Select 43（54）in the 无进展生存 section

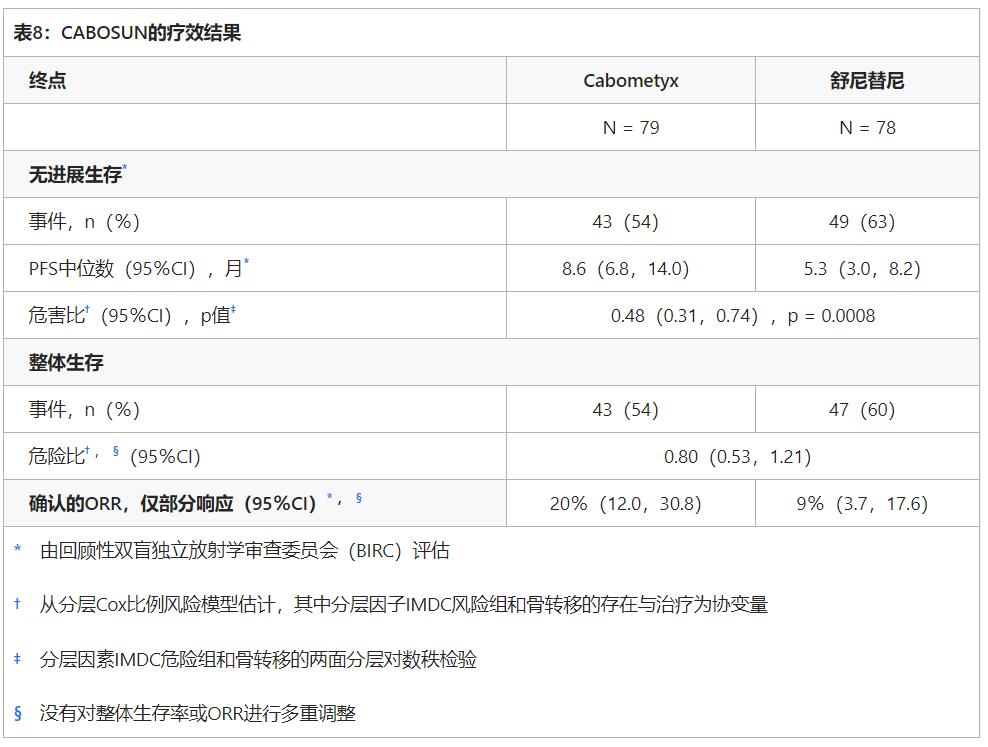tap(626, 222)
